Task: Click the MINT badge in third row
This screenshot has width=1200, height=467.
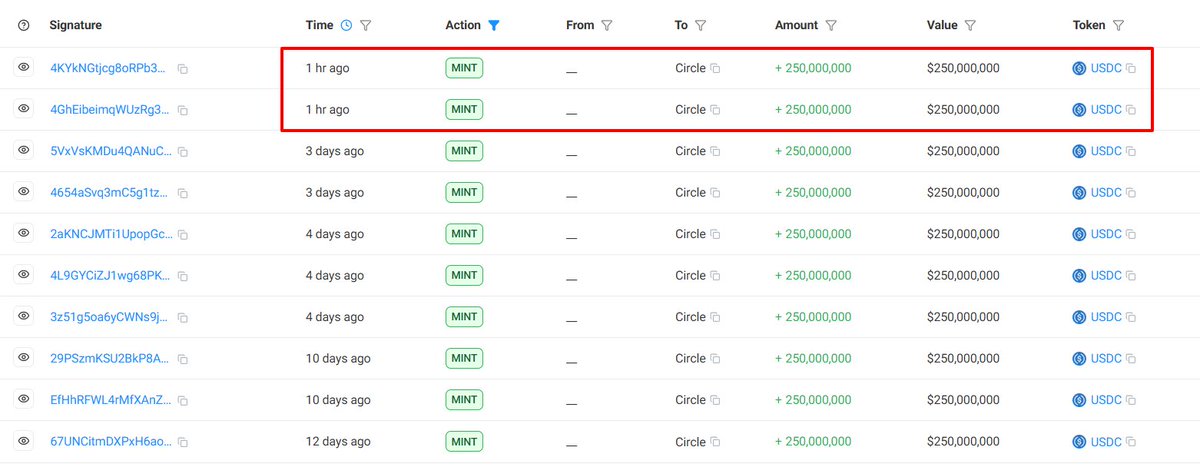Action: coord(464,151)
